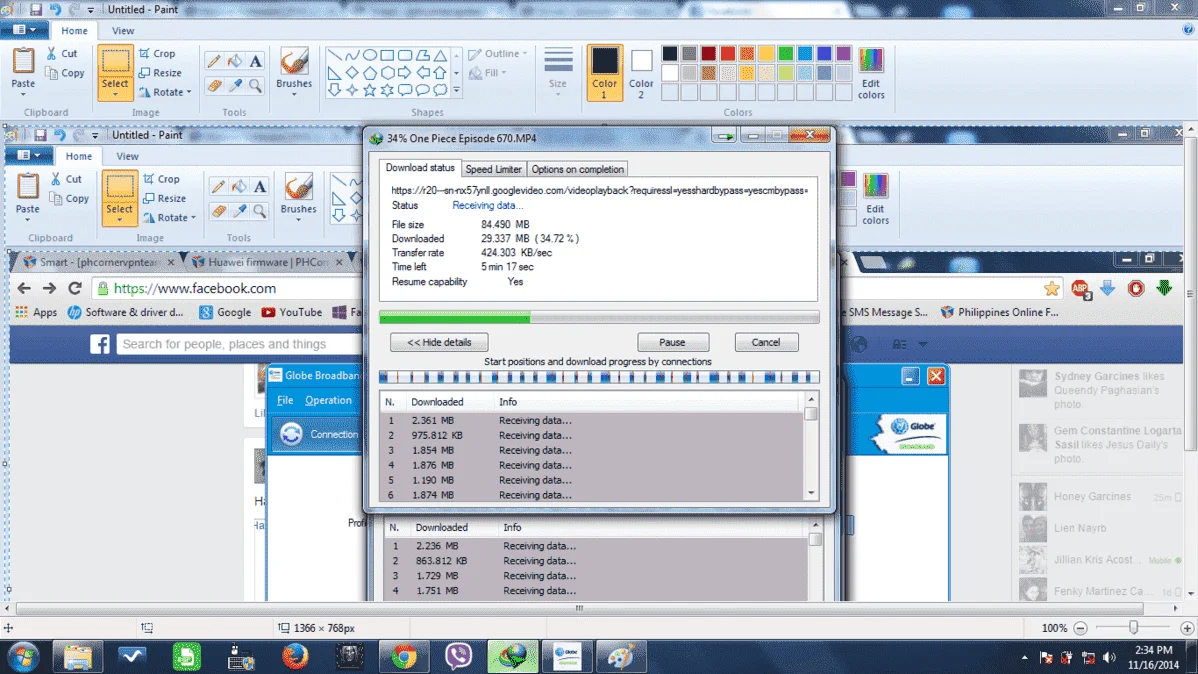Open the Apps bookmark shortcut
1198x674 pixels.
pos(36,312)
